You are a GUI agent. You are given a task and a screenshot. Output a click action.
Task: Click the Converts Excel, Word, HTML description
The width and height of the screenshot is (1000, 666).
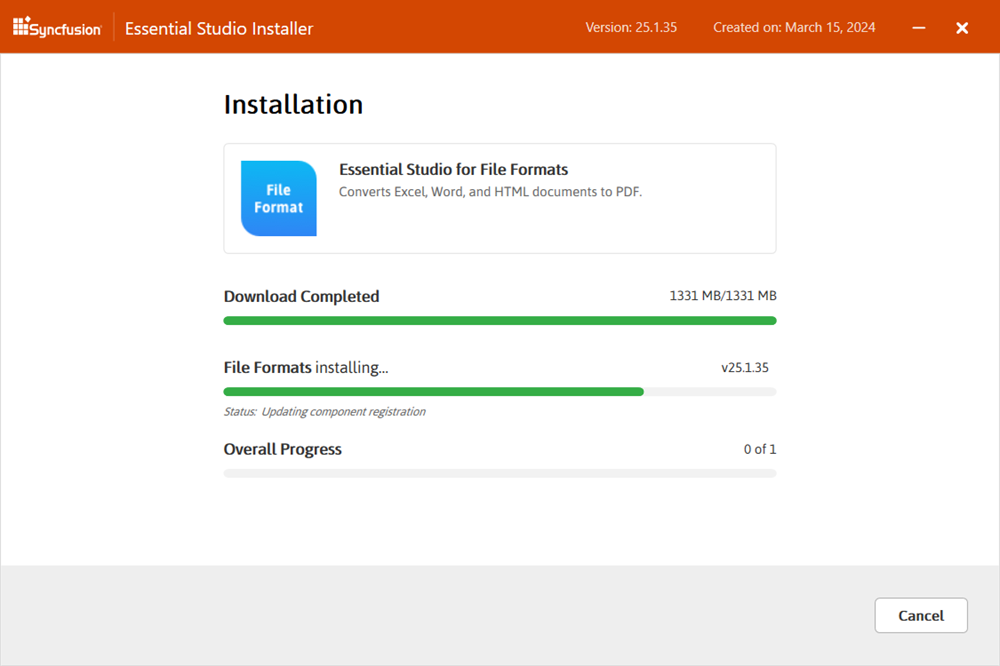[490, 192]
